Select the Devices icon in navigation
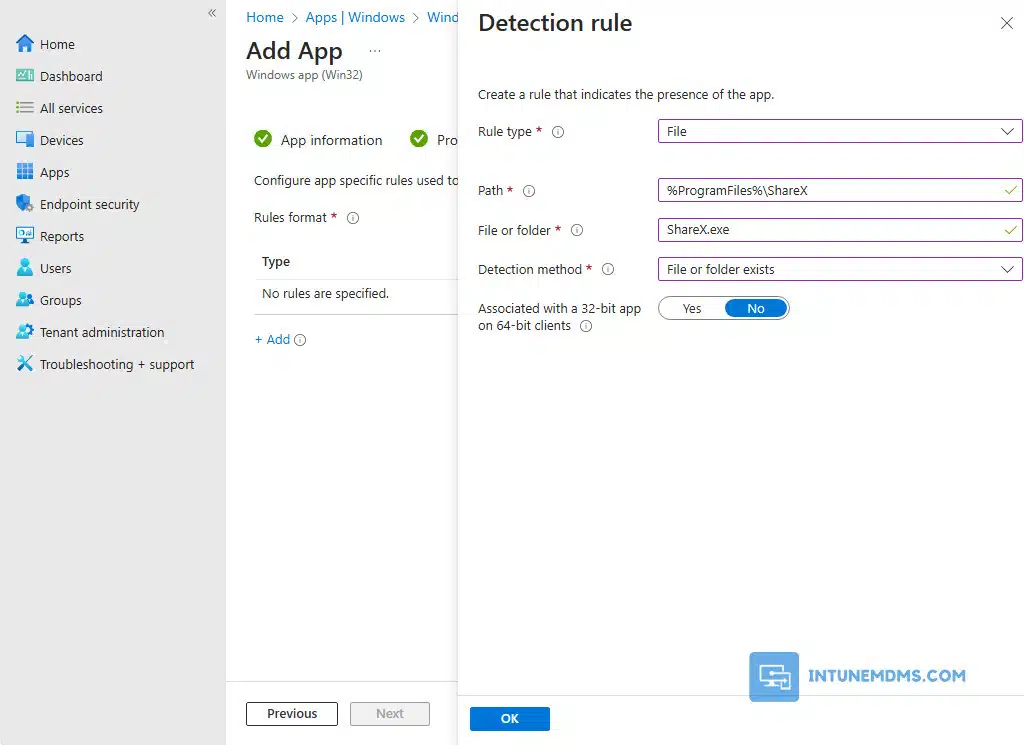The width and height of the screenshot is (1024, 745). tap(25, 140)
